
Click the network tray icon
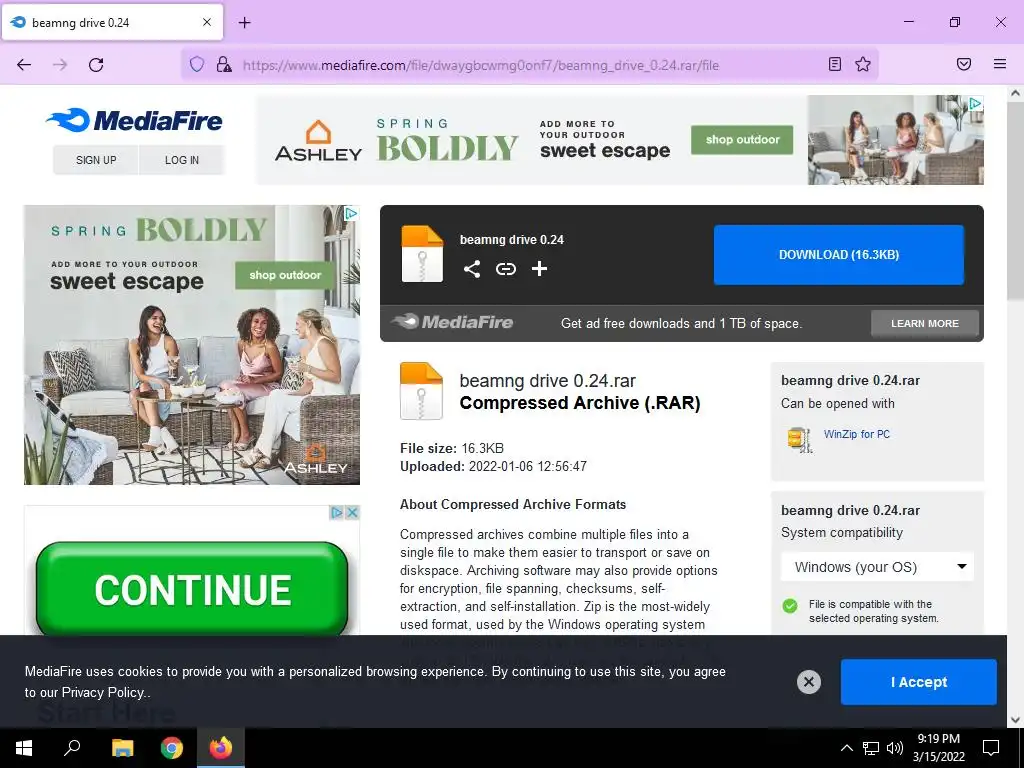click(871, 748)
